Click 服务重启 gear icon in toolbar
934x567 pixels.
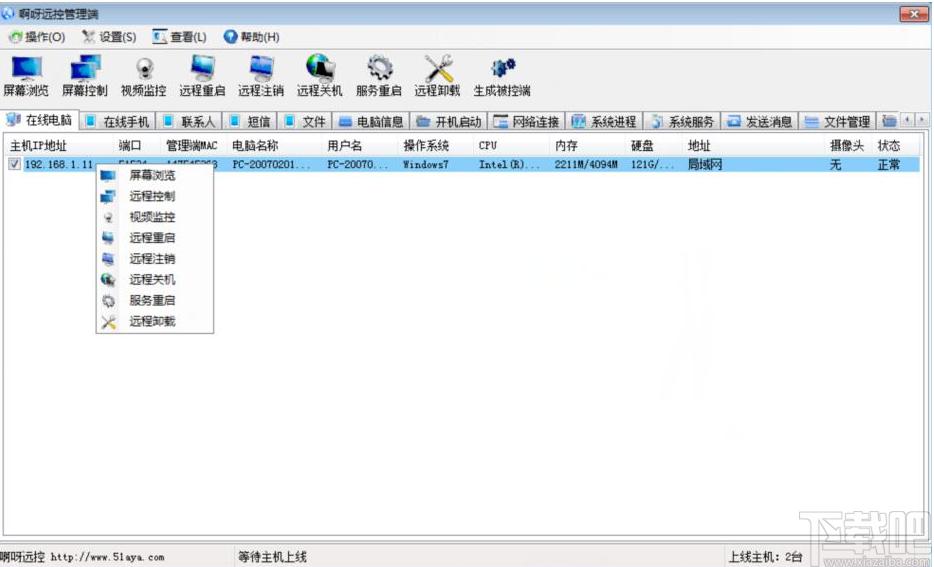pyautogui.click(x=379, y=76)
